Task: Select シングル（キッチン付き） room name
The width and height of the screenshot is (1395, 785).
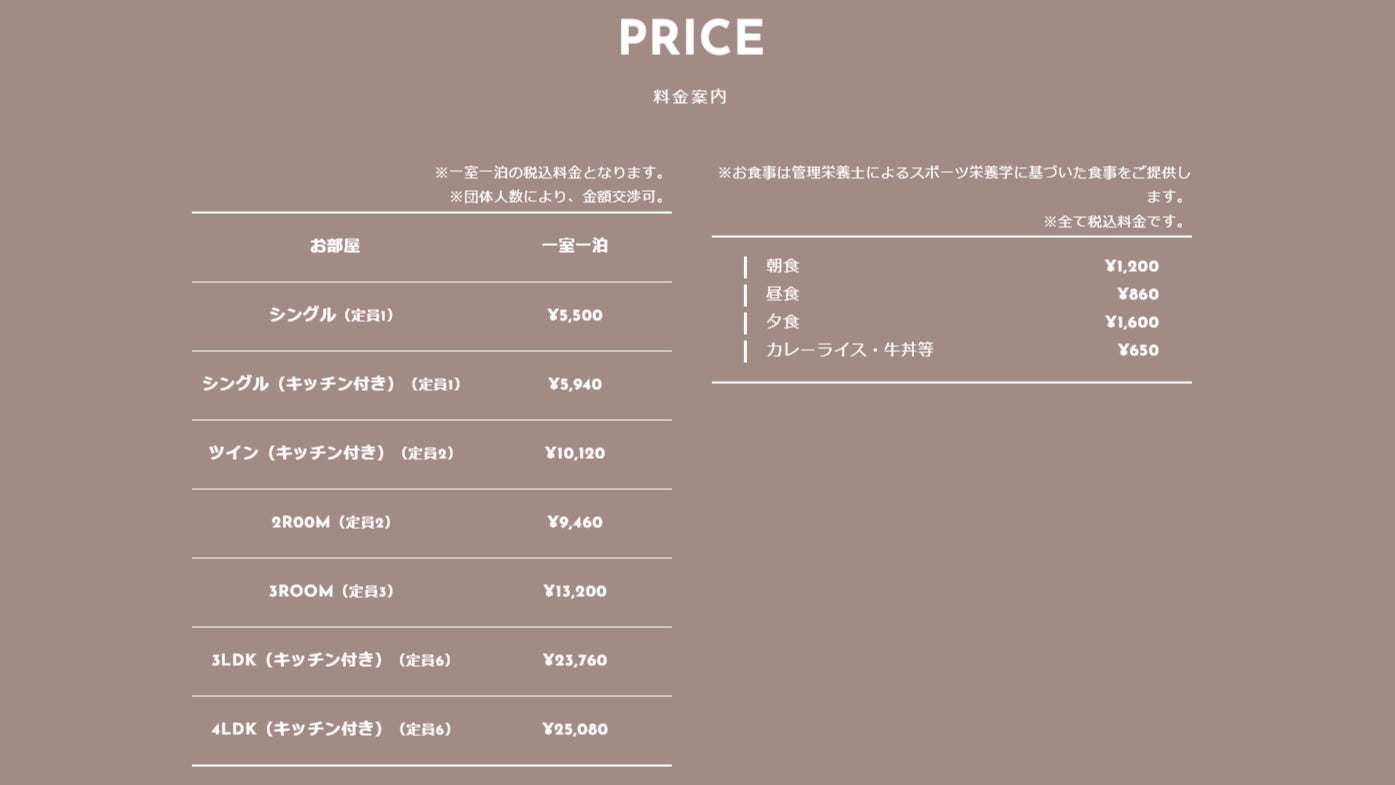Action: pyautogui.click(x=331, y=384)
